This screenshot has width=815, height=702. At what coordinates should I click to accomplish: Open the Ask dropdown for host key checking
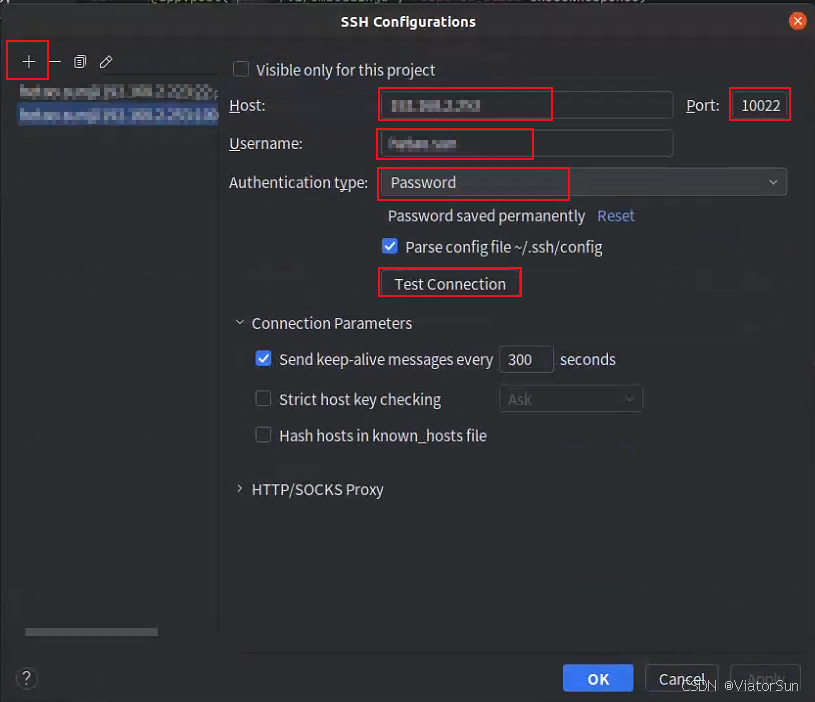click(x=571, y=399)
